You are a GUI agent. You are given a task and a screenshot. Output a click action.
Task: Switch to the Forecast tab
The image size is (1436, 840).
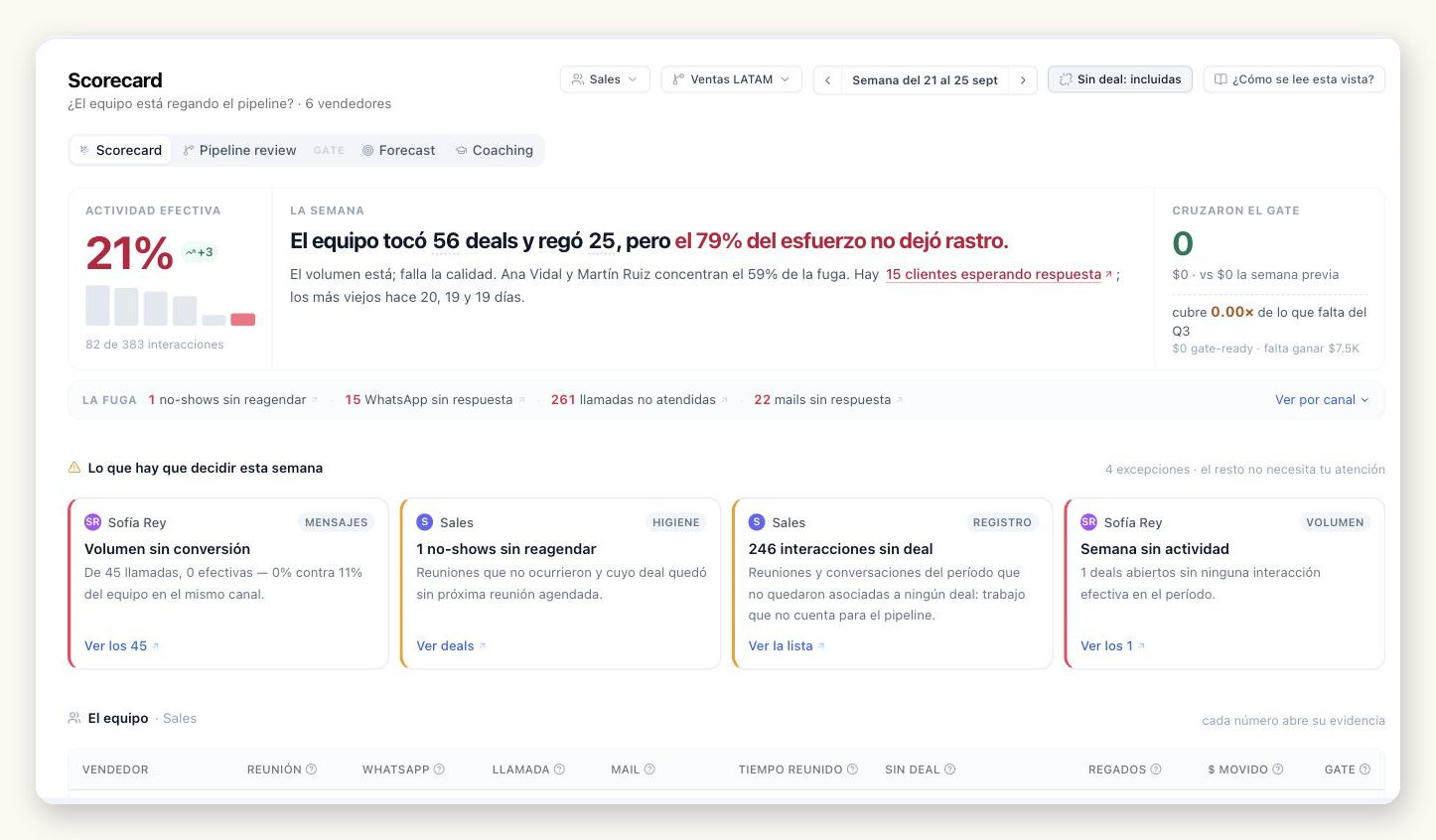coord(398,150)
